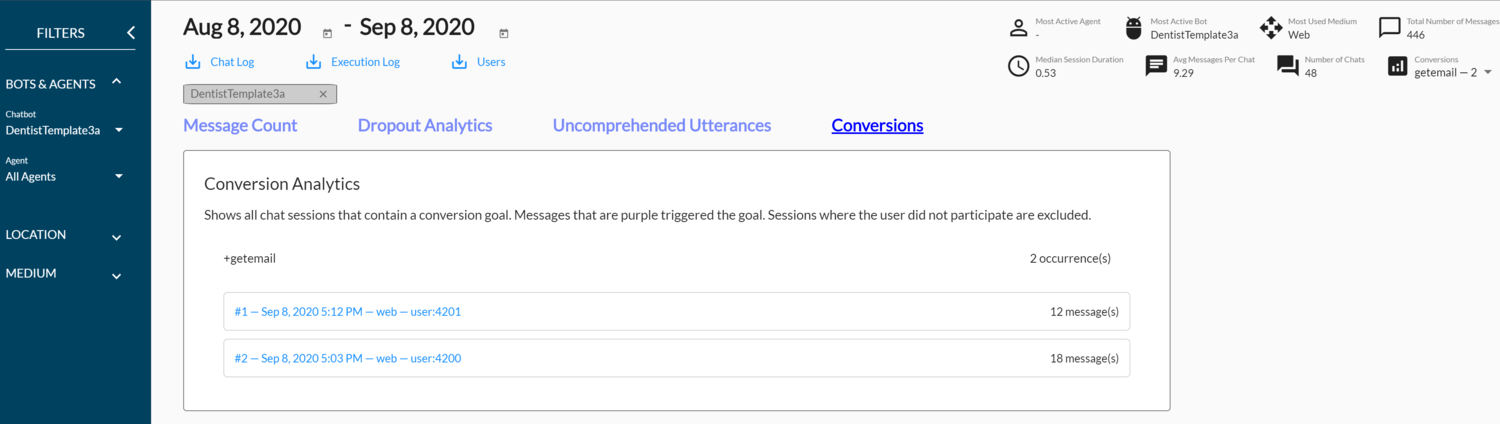Download the Users file
This screenshot has height=424, width=1500.
(x=478, y=62)
